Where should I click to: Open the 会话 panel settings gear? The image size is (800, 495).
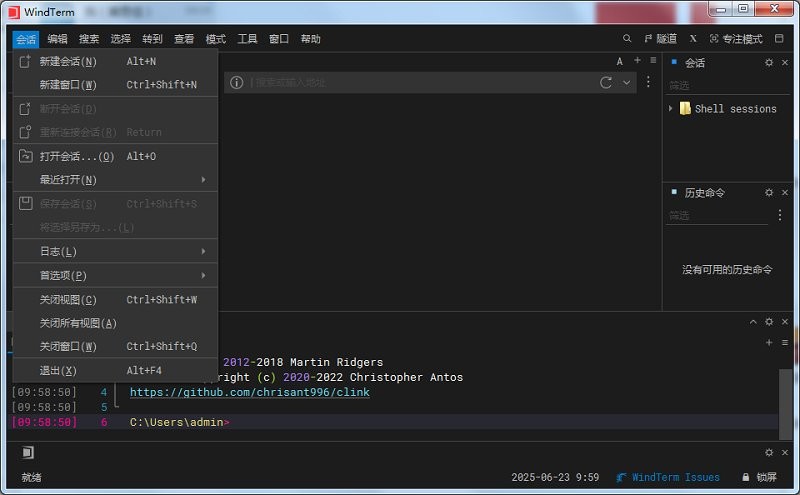768,63
